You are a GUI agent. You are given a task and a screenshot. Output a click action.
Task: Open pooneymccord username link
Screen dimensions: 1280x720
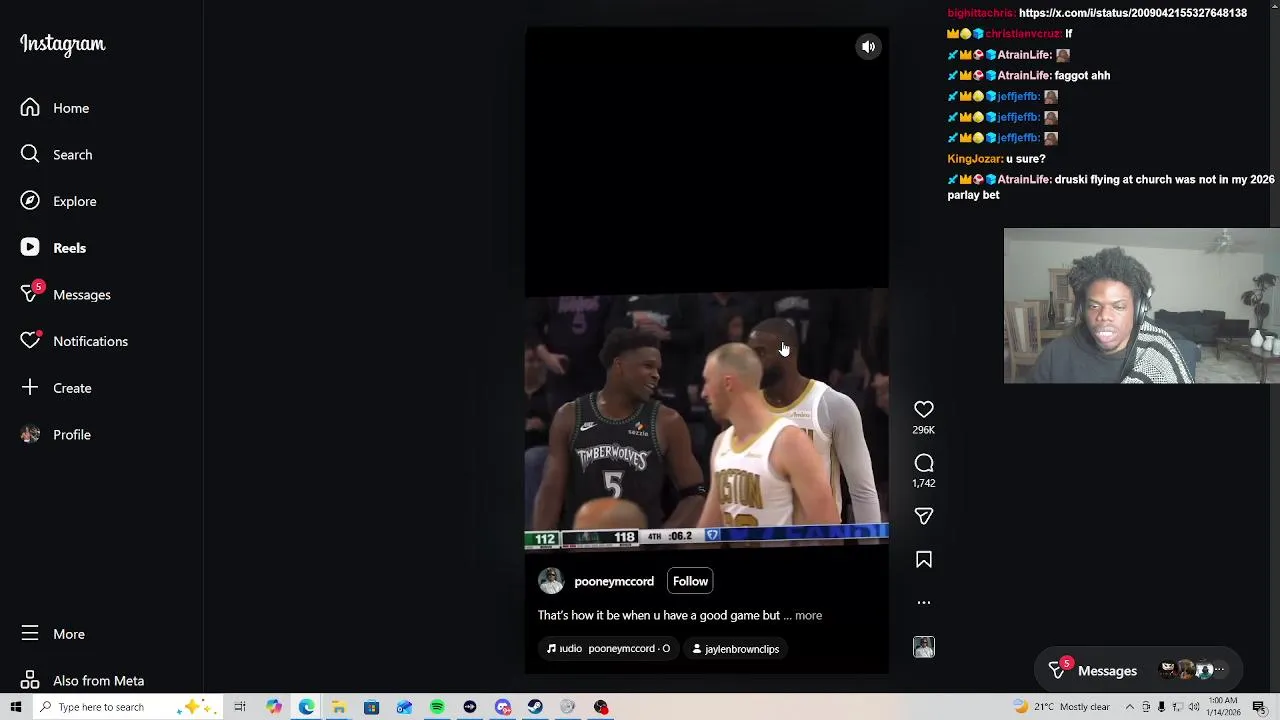tap(614, 582)
